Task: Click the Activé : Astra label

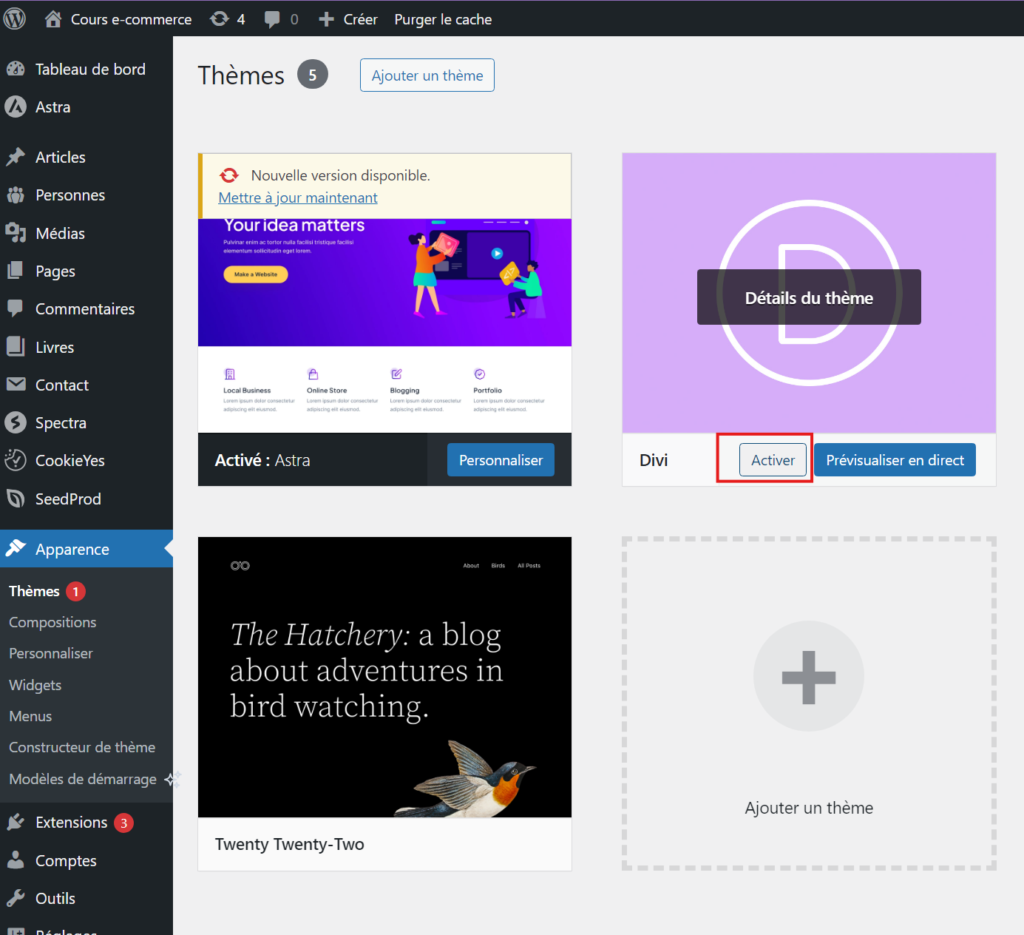Action: pyautogui.click(x=263, y=460)
